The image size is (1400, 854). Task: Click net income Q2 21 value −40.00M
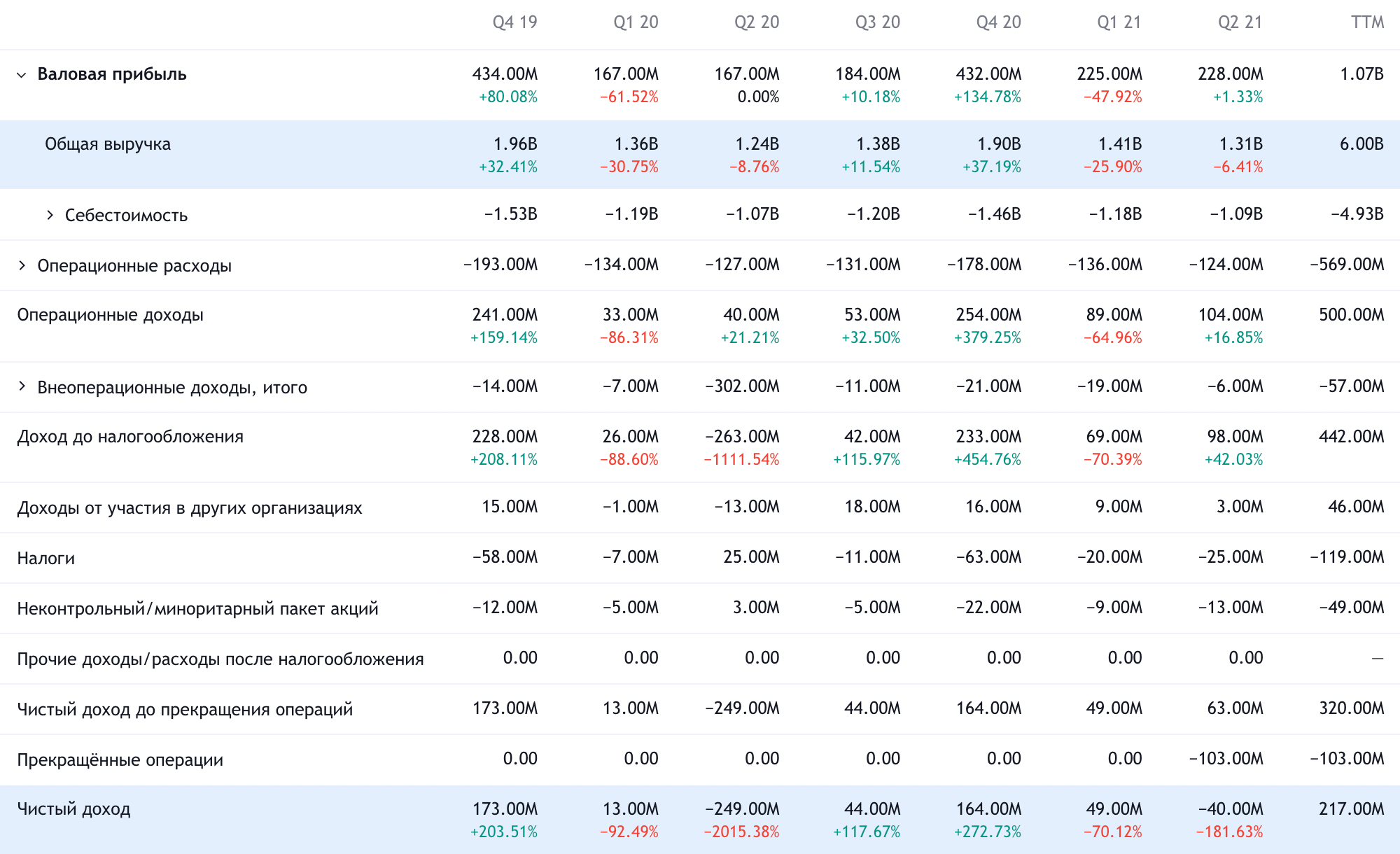[1231, 809]
